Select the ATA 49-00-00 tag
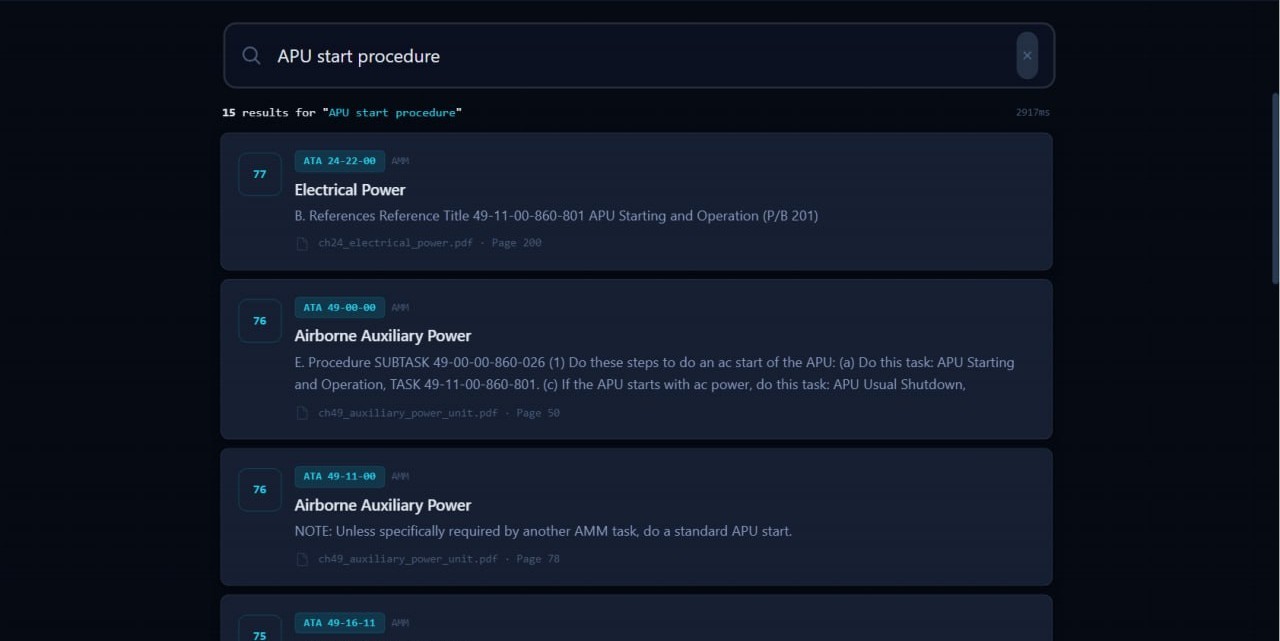This screenshot has width=1280, height=641. (340, 308)
